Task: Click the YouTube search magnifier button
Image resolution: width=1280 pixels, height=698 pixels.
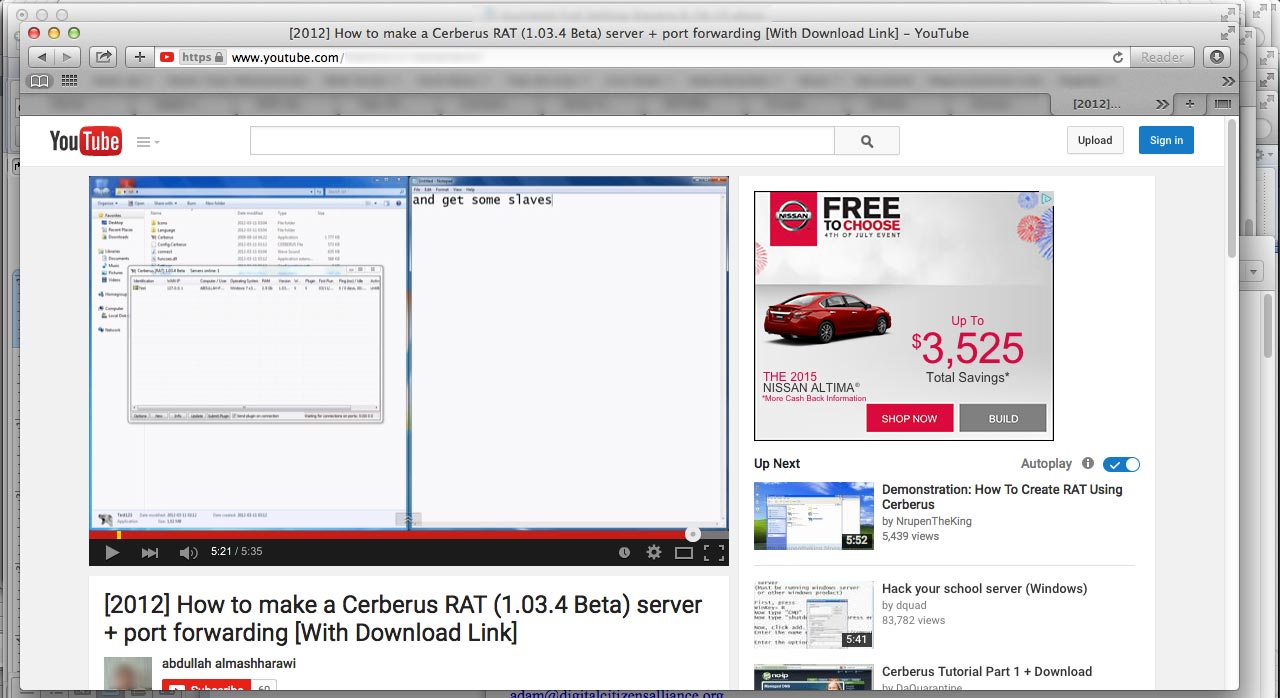Action: coord(866,141)
